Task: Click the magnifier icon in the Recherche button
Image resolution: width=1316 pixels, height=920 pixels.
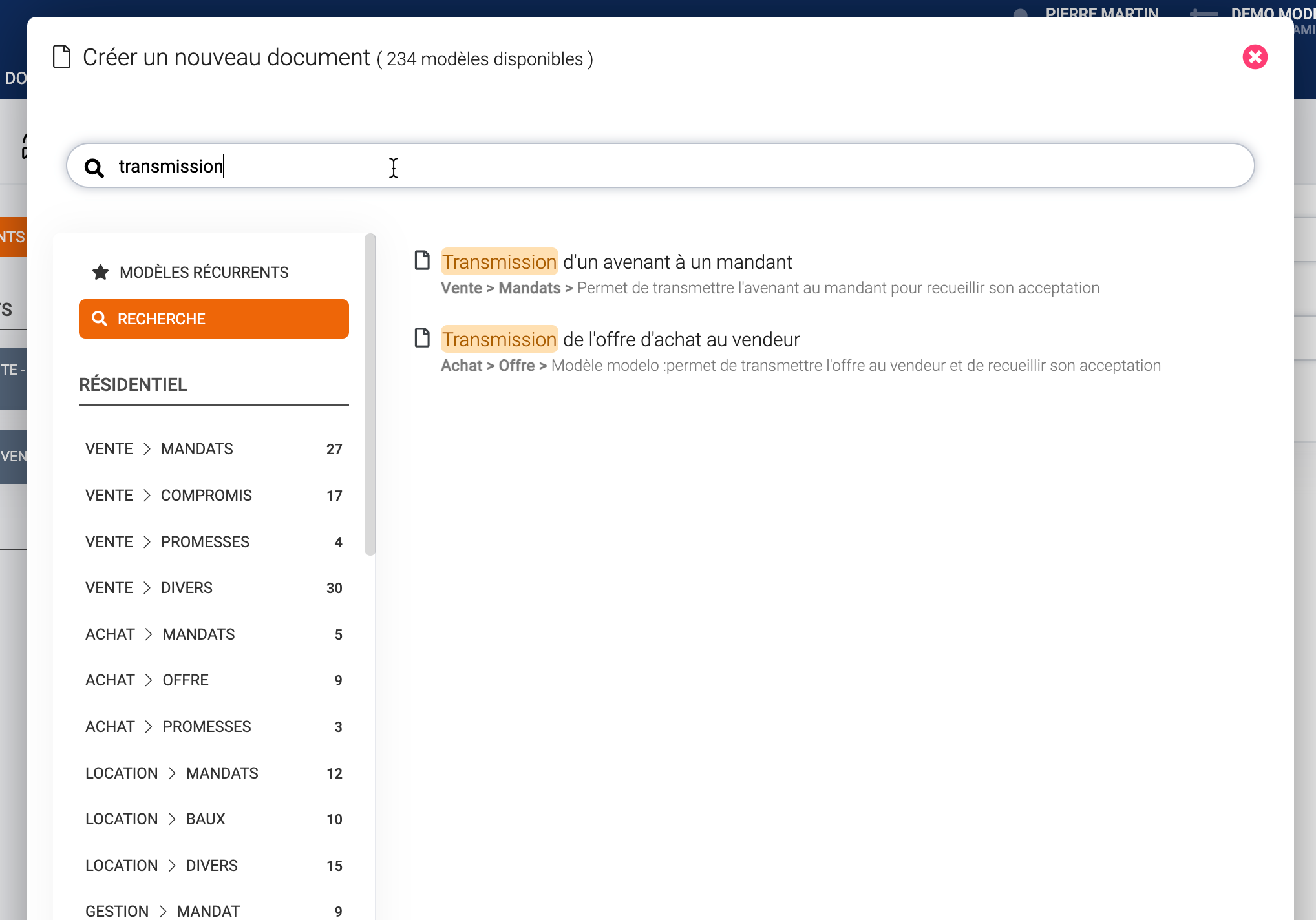Action: 100,319
